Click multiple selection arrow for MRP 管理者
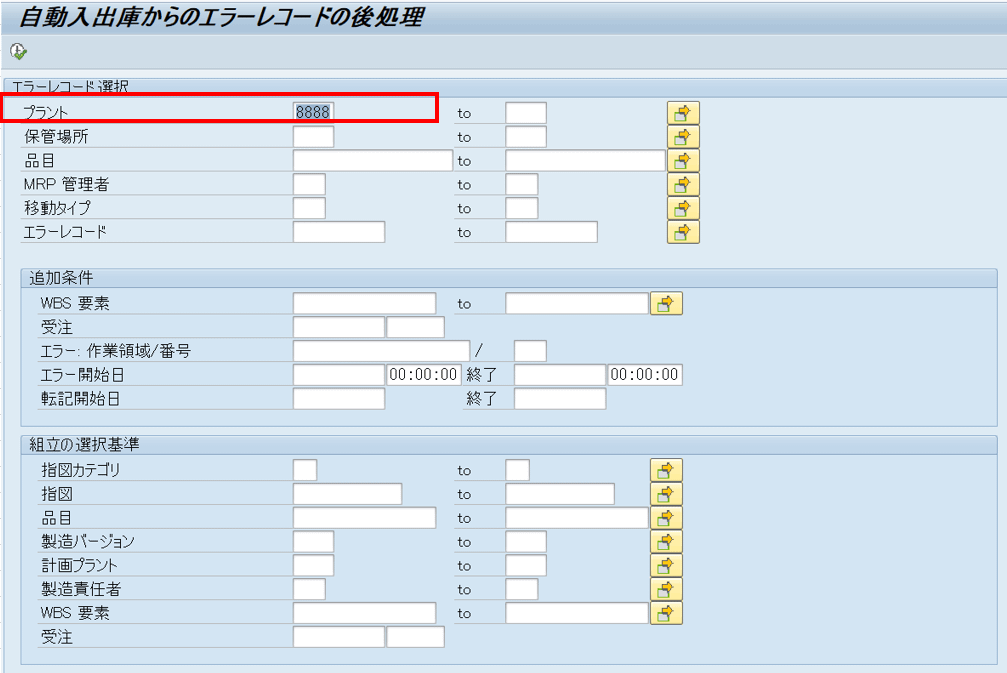1007x673 pixels. tap(683, 185)
